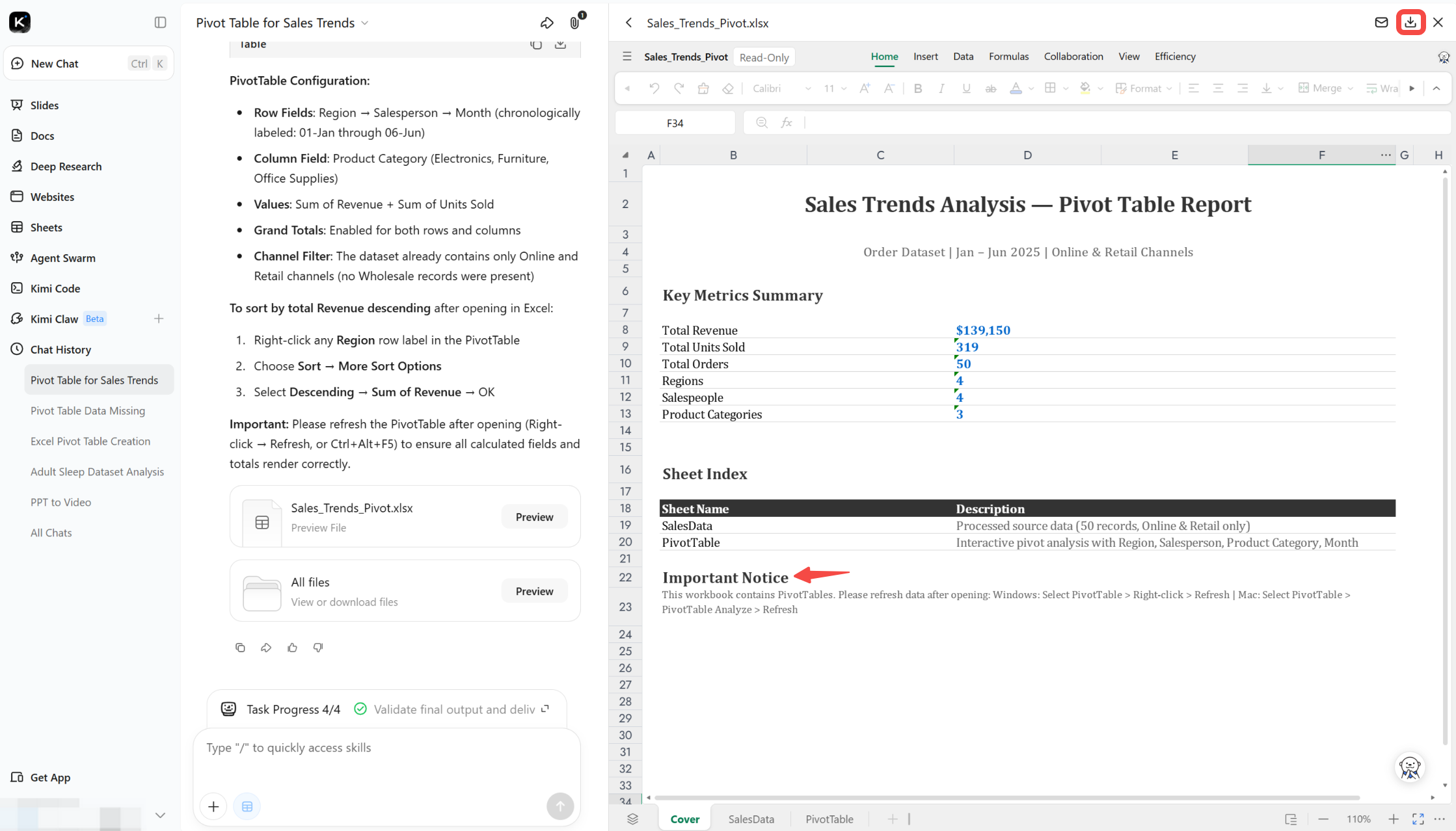
Task: Toggle strikethrough formatting
Action: 991,88
